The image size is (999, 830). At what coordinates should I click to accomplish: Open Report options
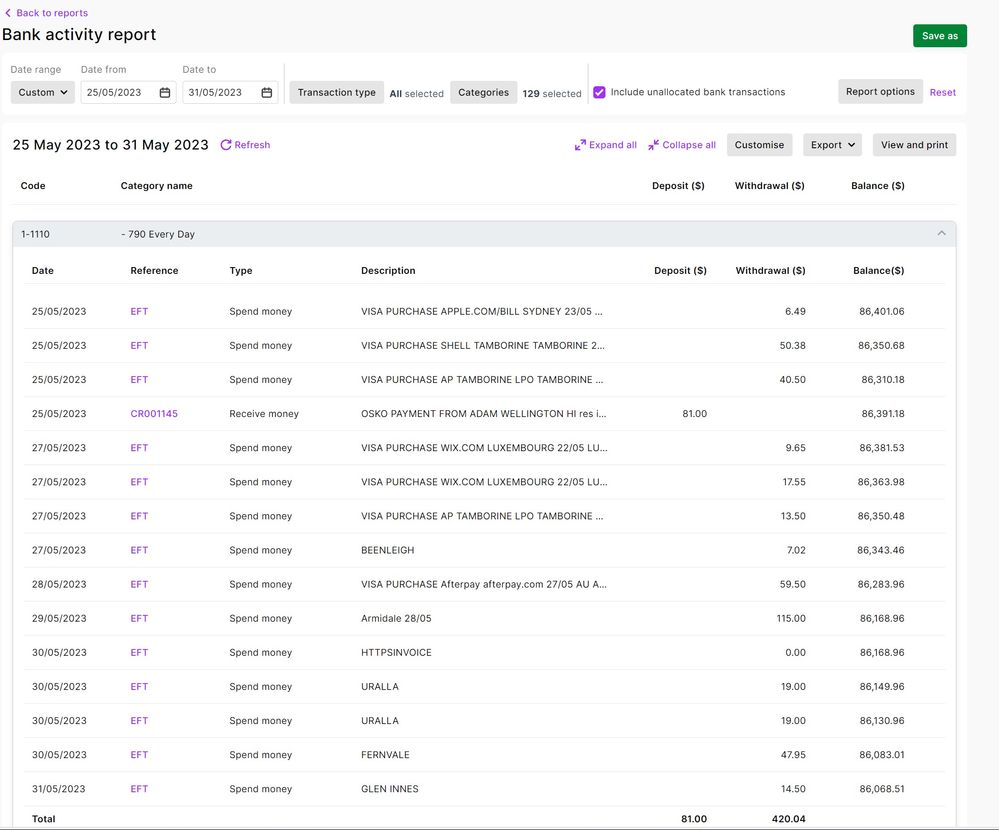880,92
